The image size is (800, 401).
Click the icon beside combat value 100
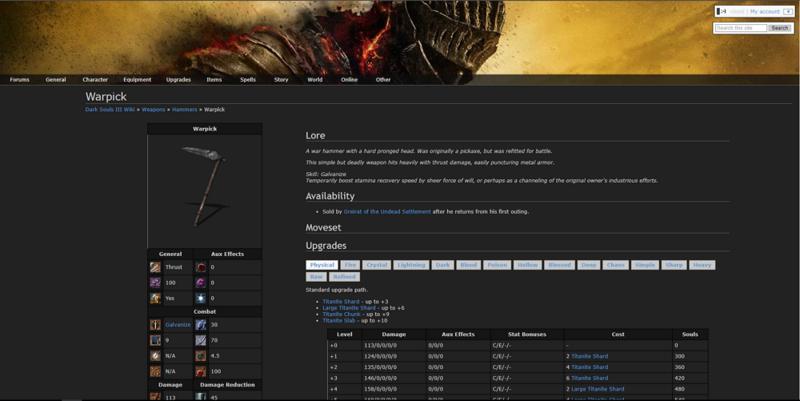click(201, 371)
